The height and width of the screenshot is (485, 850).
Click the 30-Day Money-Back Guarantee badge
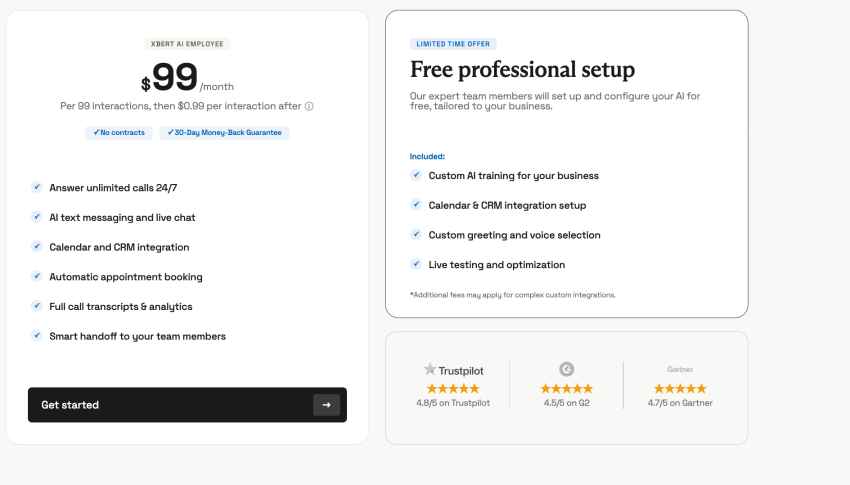pyautogui.click(x=224, y=132)
